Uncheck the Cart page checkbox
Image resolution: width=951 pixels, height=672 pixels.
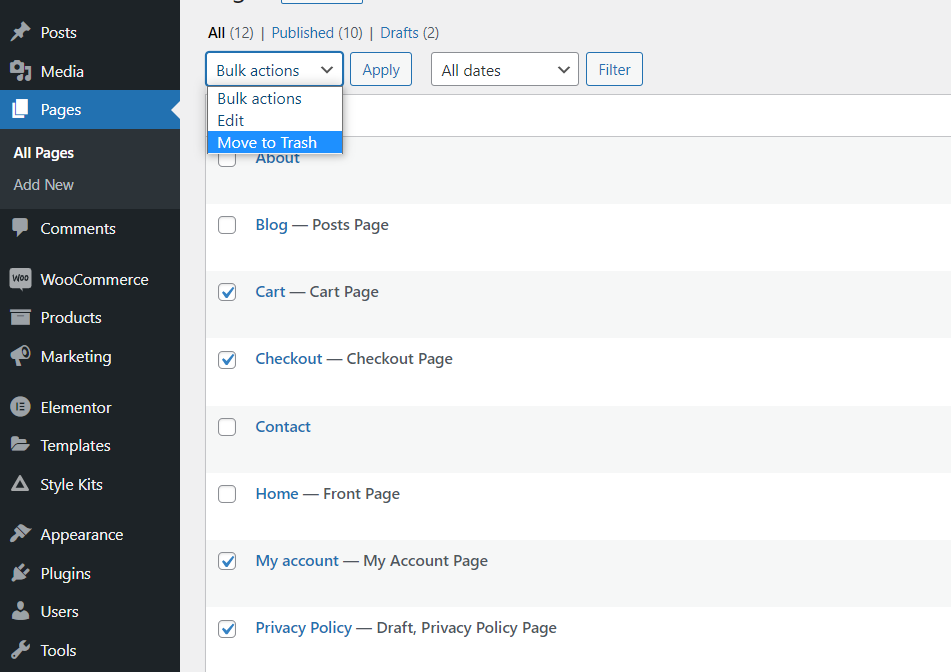[x=227, y=292]
